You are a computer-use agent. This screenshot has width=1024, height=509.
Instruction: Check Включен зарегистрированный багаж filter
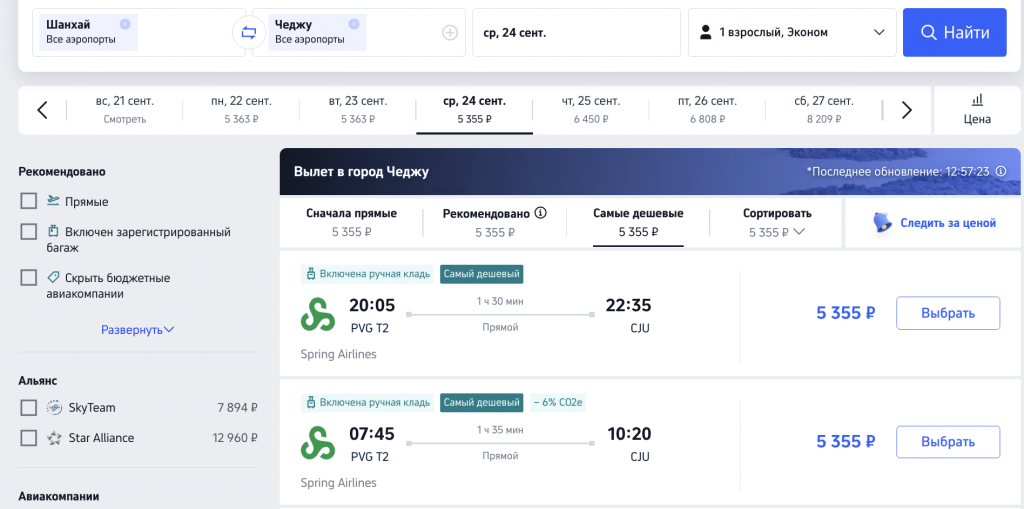pyautogui.click(x=29, y=232)
